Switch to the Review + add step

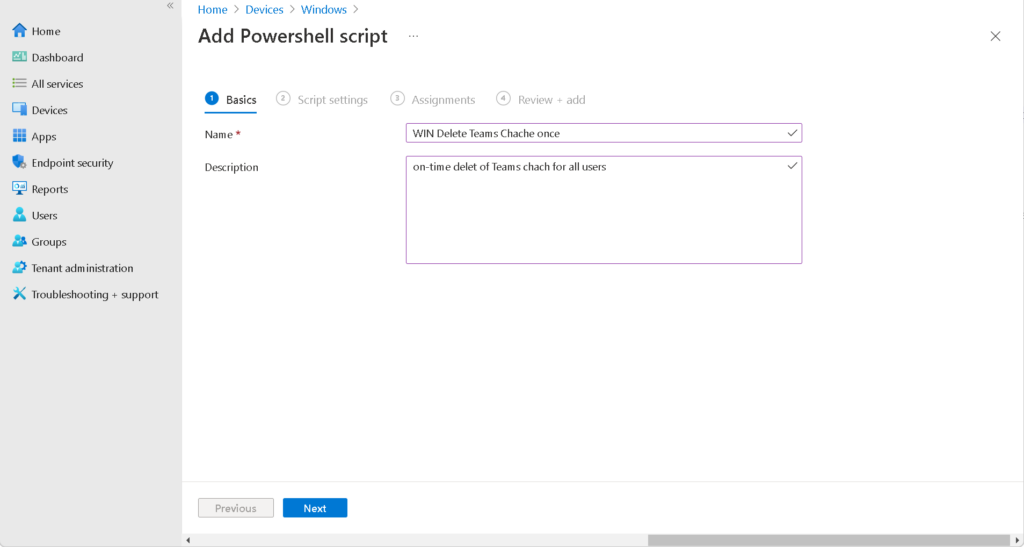click(541, 99)
